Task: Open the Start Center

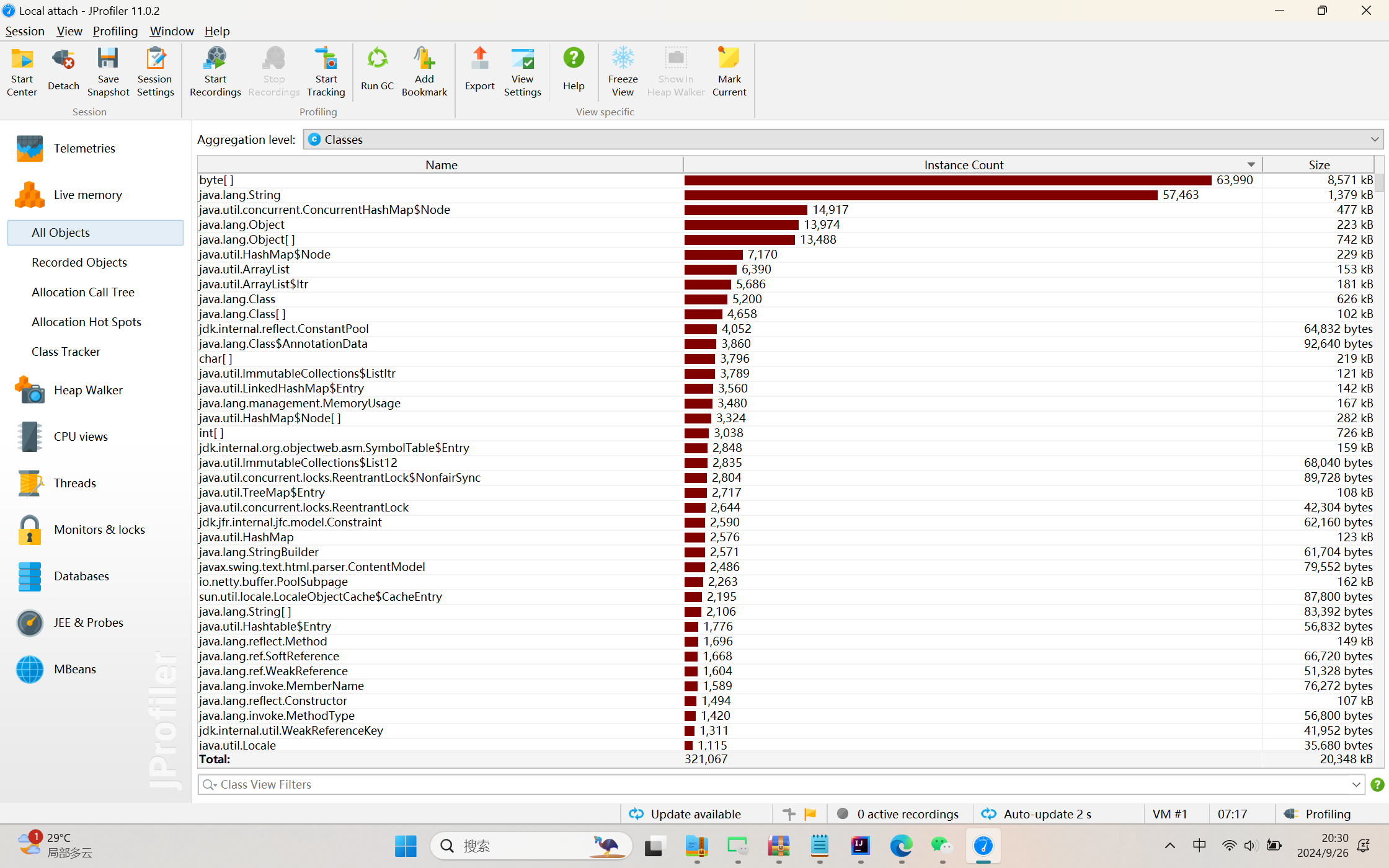Action: point(22,72)
